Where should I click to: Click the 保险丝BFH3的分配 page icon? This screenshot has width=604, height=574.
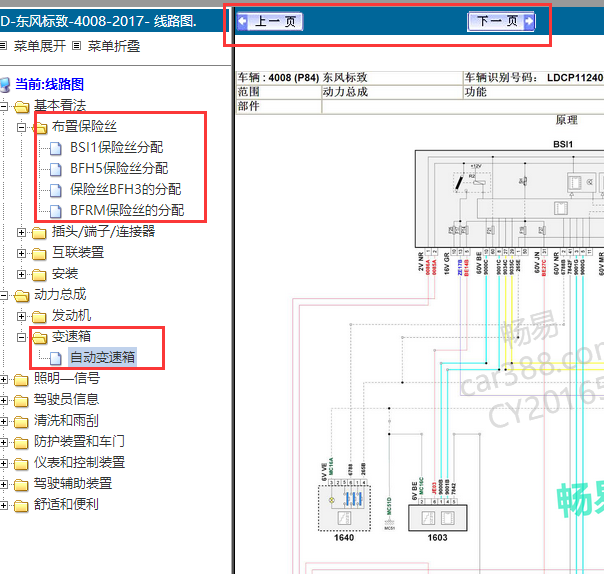coord(56,190)
